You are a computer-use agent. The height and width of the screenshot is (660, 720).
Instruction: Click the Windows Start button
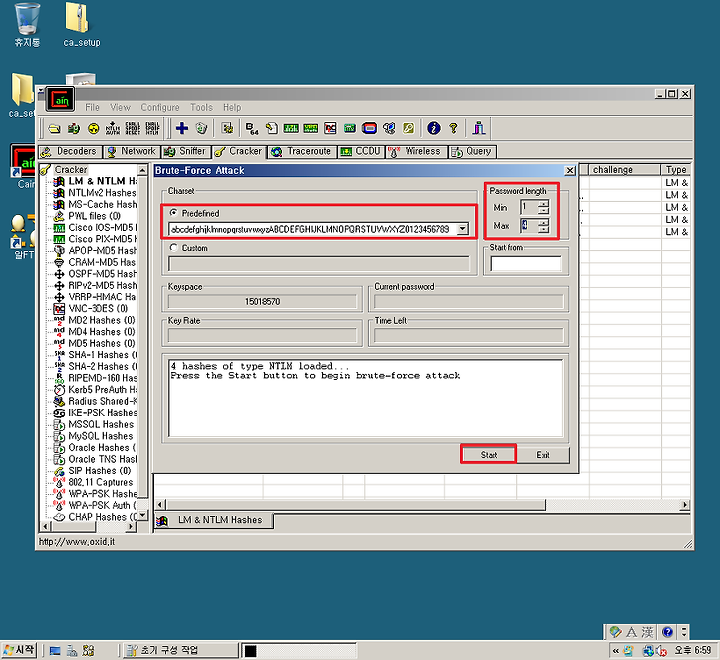(x=19, y=650)
